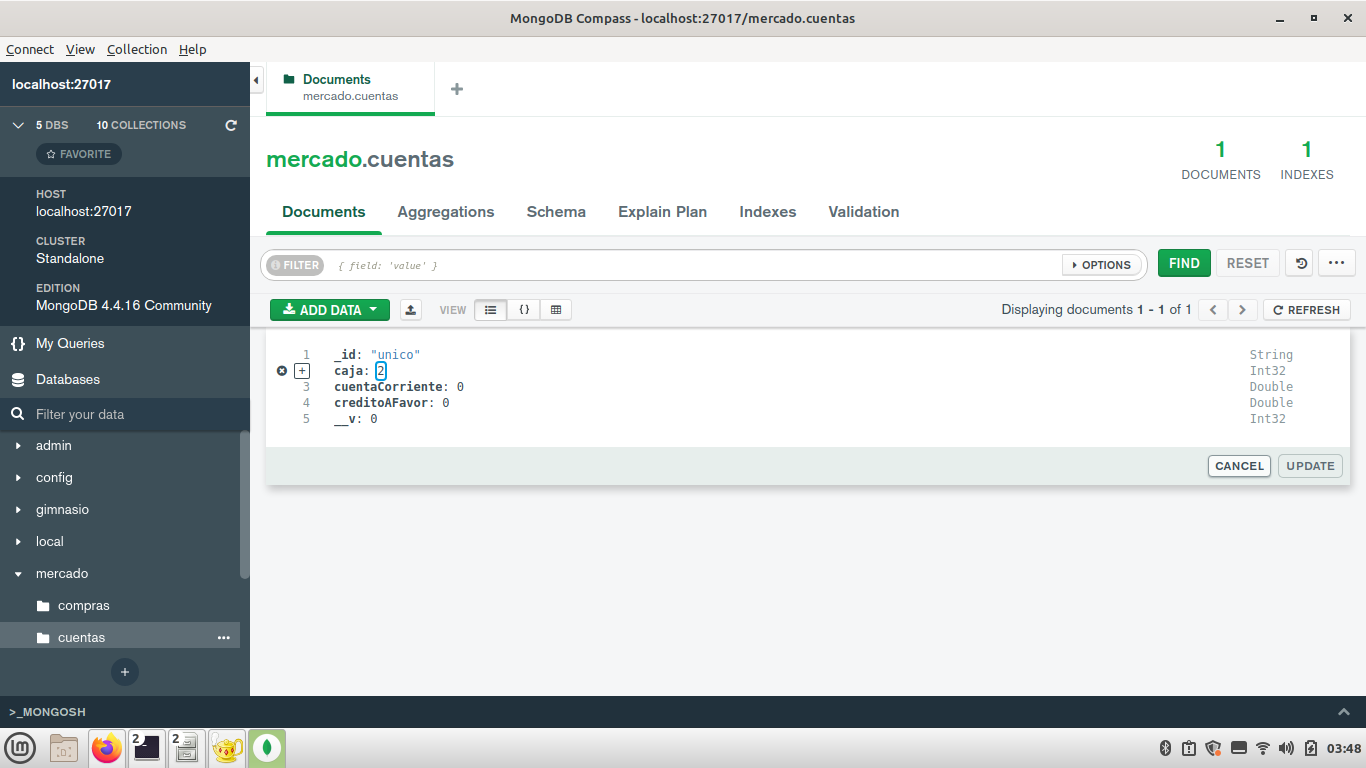Switch to the Schema tab
The image size is (1366, 768).
[556, 212]
